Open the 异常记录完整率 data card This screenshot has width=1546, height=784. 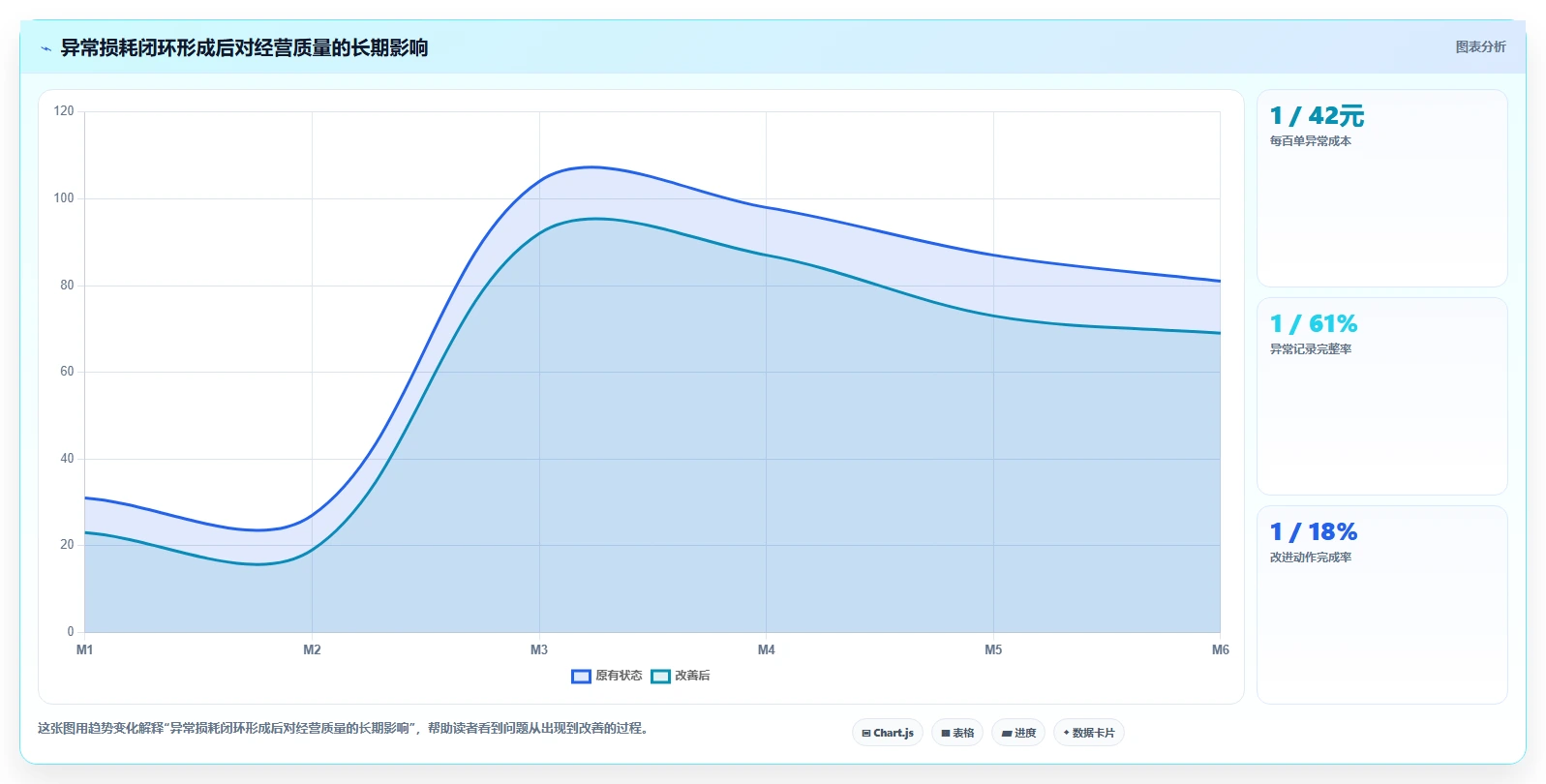tap(1381, 396)
